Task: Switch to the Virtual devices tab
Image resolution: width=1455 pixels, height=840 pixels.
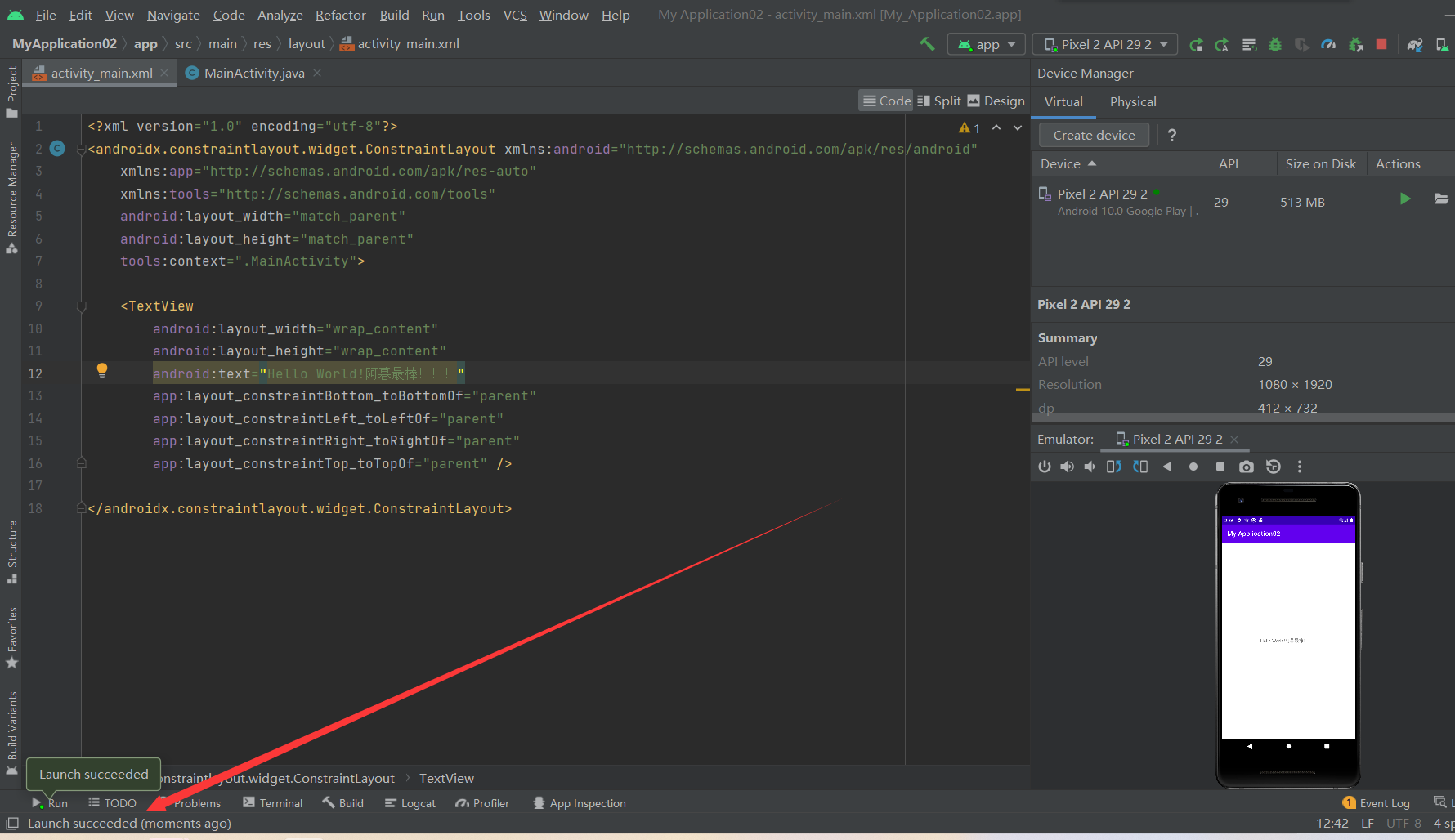Action: 1063,101
